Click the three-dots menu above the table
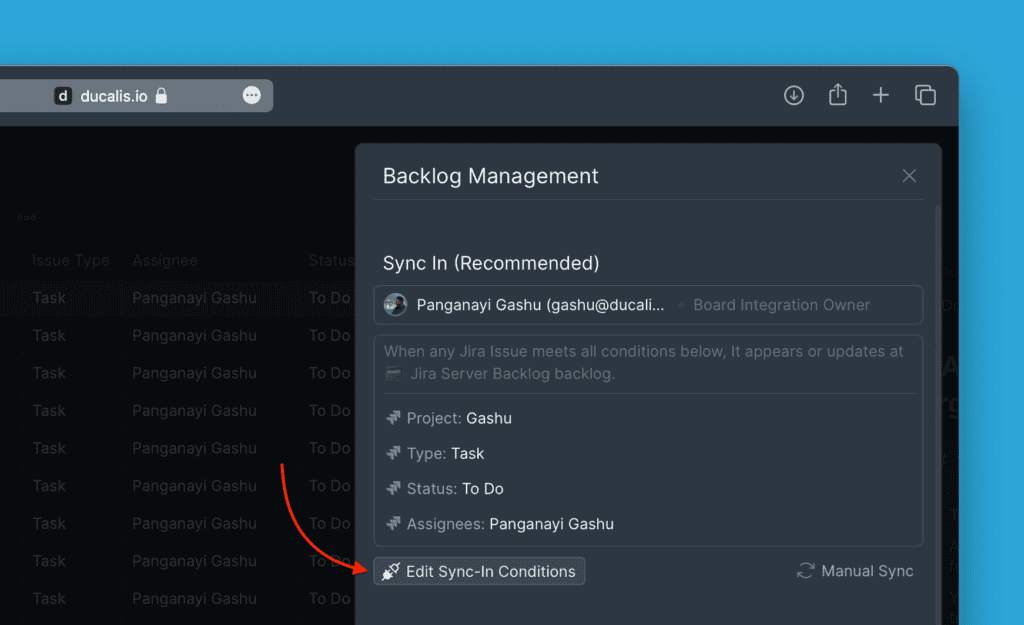 coord(27,218)
